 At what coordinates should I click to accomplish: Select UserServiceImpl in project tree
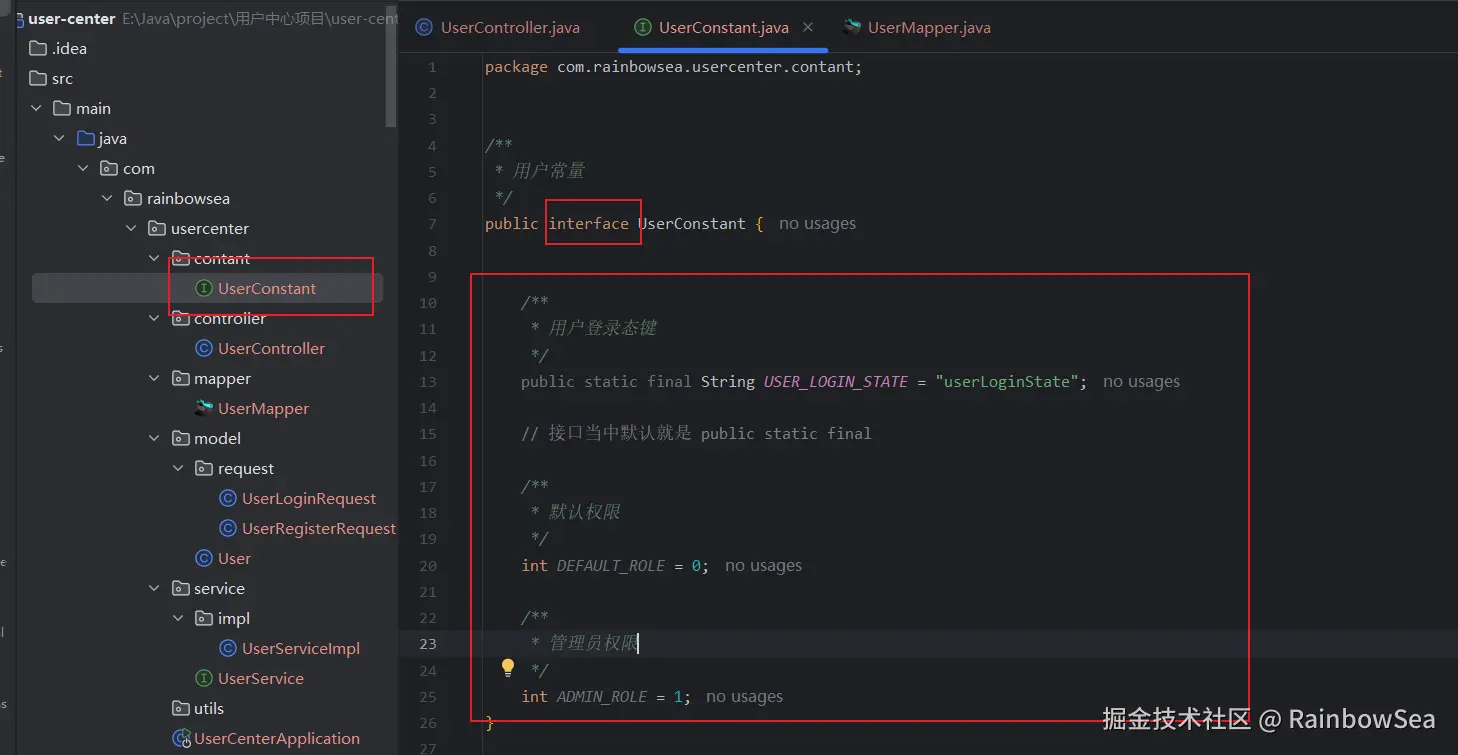[x=300, y=648]
